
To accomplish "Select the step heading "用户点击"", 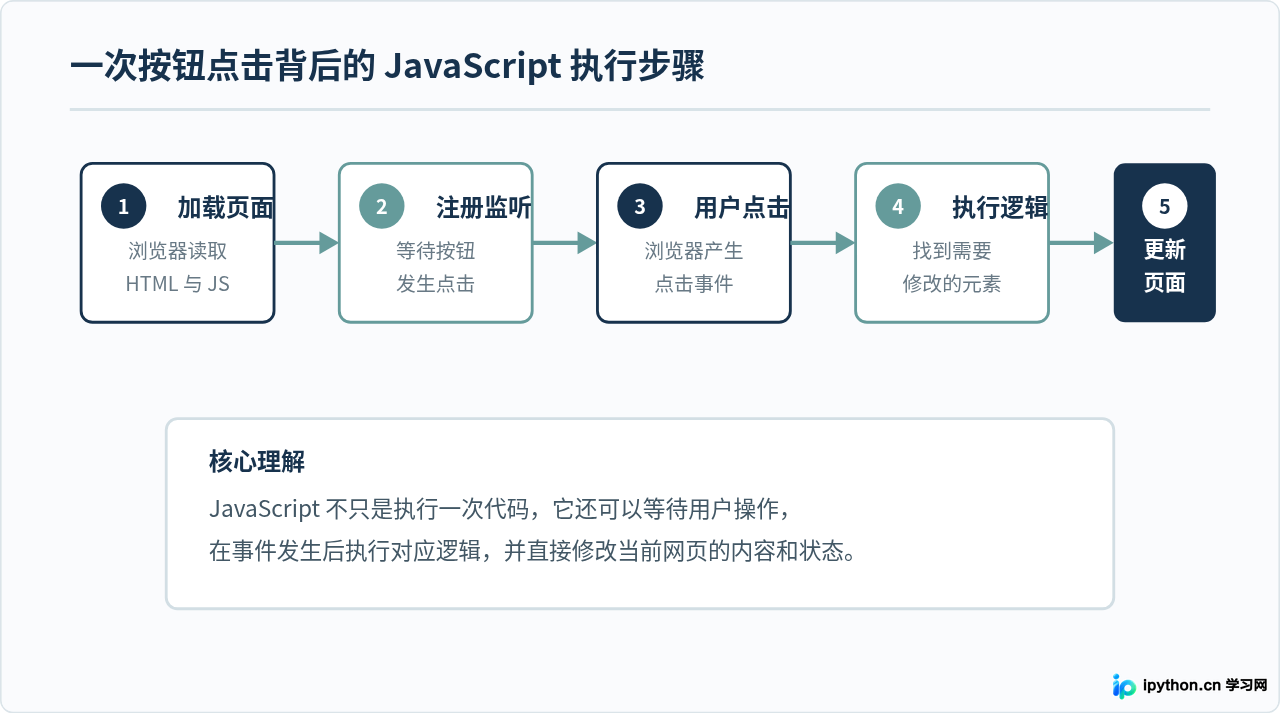I will click(x=742, y=208).
